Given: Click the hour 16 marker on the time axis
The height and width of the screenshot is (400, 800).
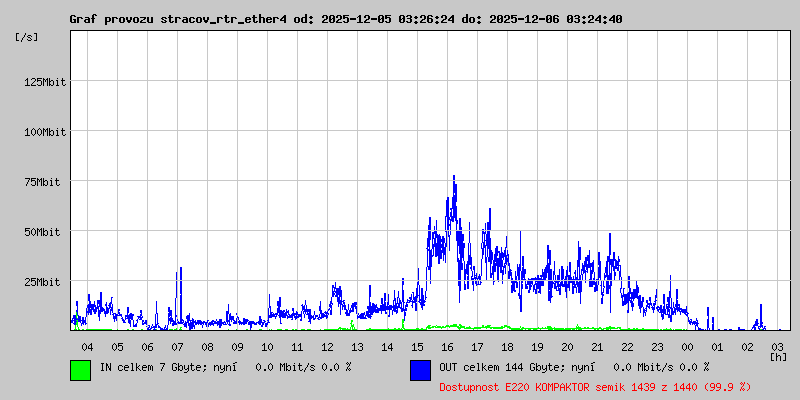Looking at the screenshot, I should 447,346.
